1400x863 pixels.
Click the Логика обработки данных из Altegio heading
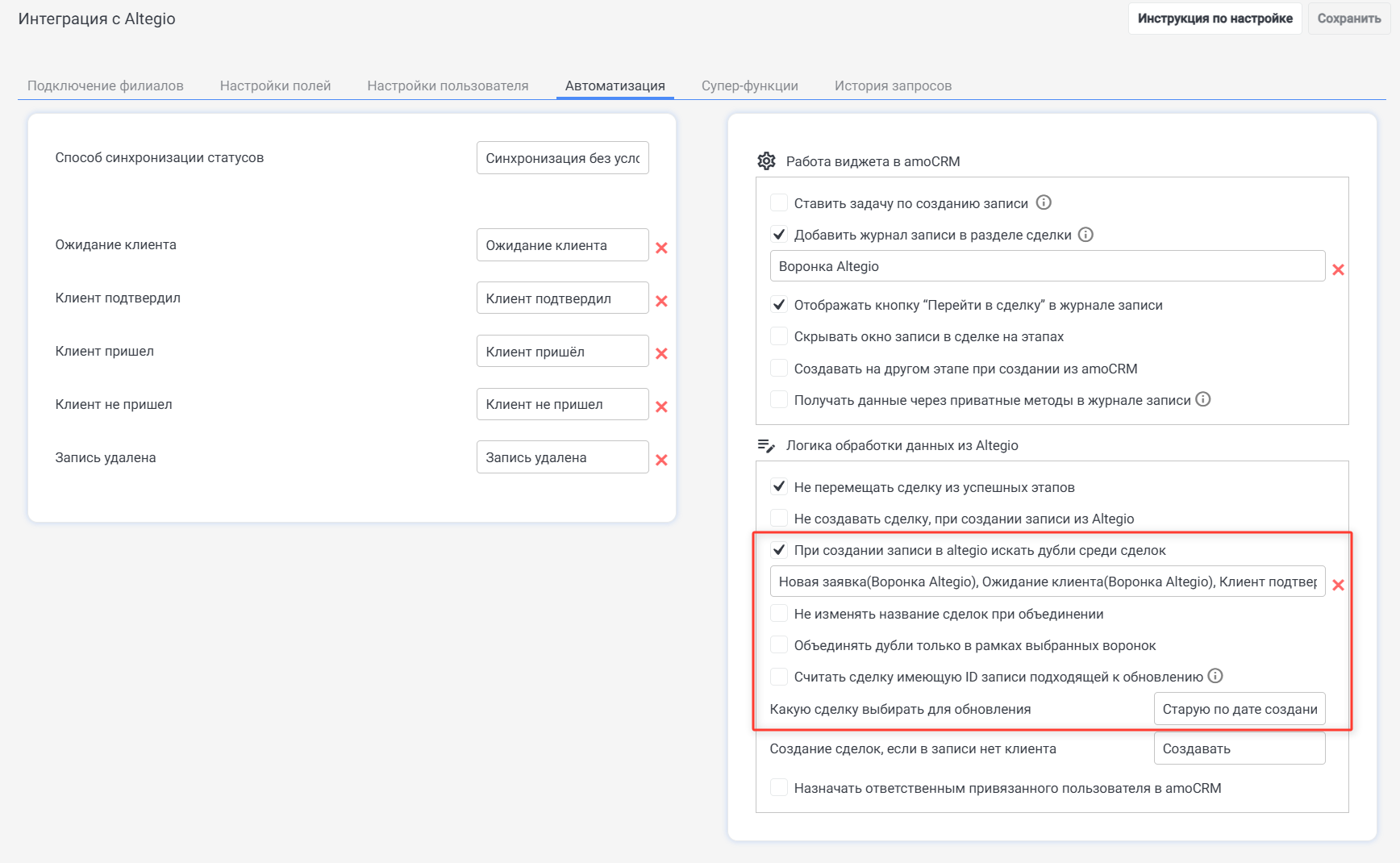[x=902, y=445]
